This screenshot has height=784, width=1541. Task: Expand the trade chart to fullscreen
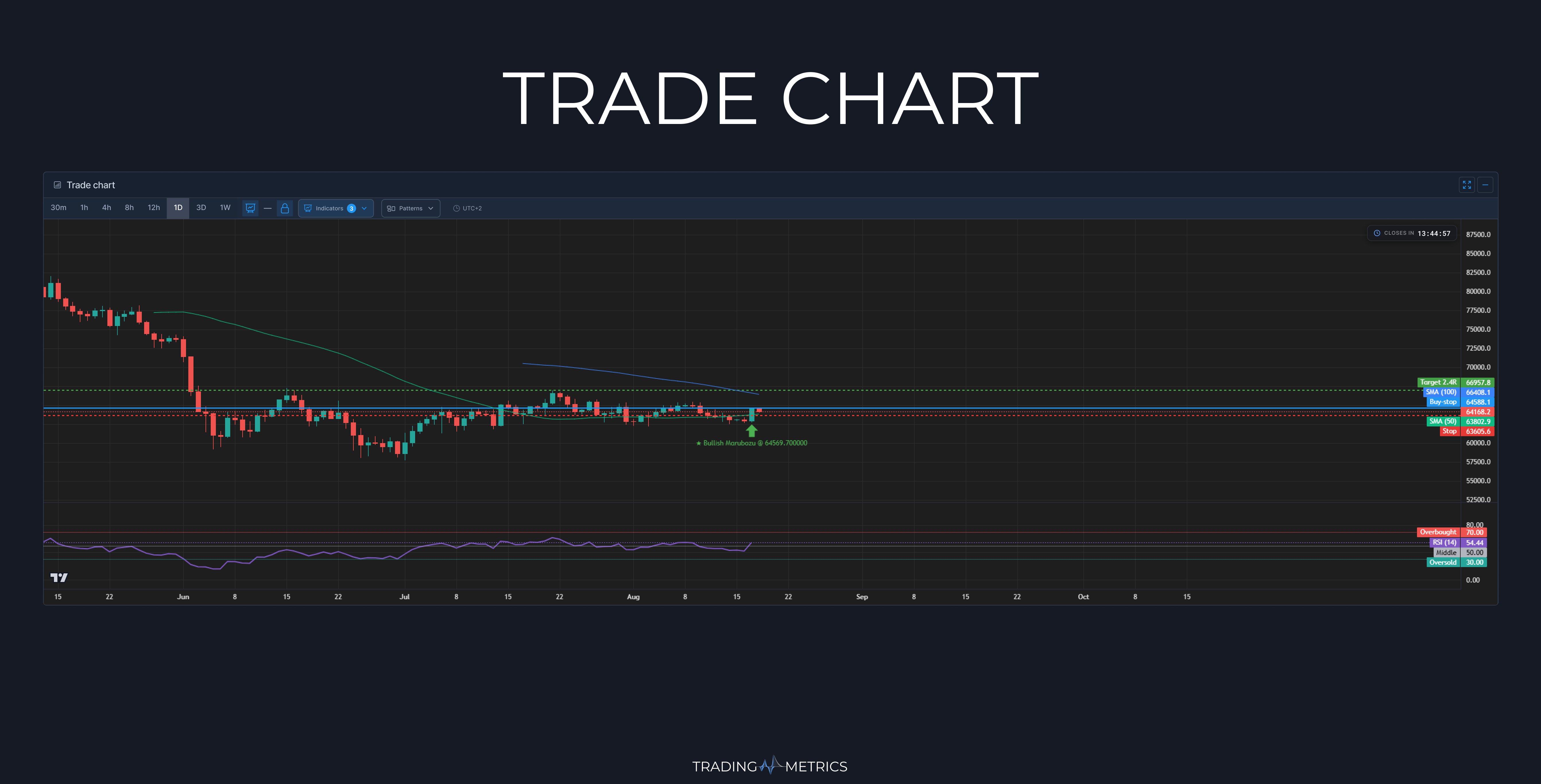(x=1466, y=185)
